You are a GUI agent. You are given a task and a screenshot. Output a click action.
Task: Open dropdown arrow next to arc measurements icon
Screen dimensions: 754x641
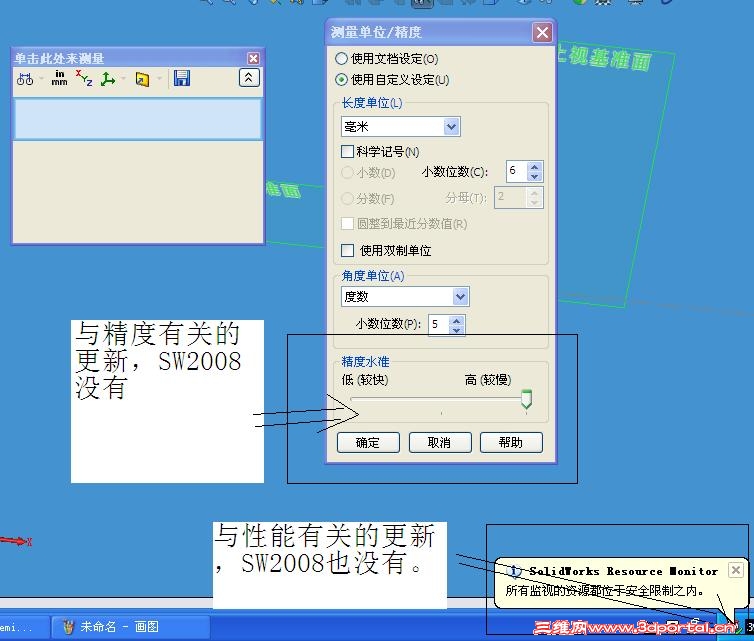tap(42, 78)
